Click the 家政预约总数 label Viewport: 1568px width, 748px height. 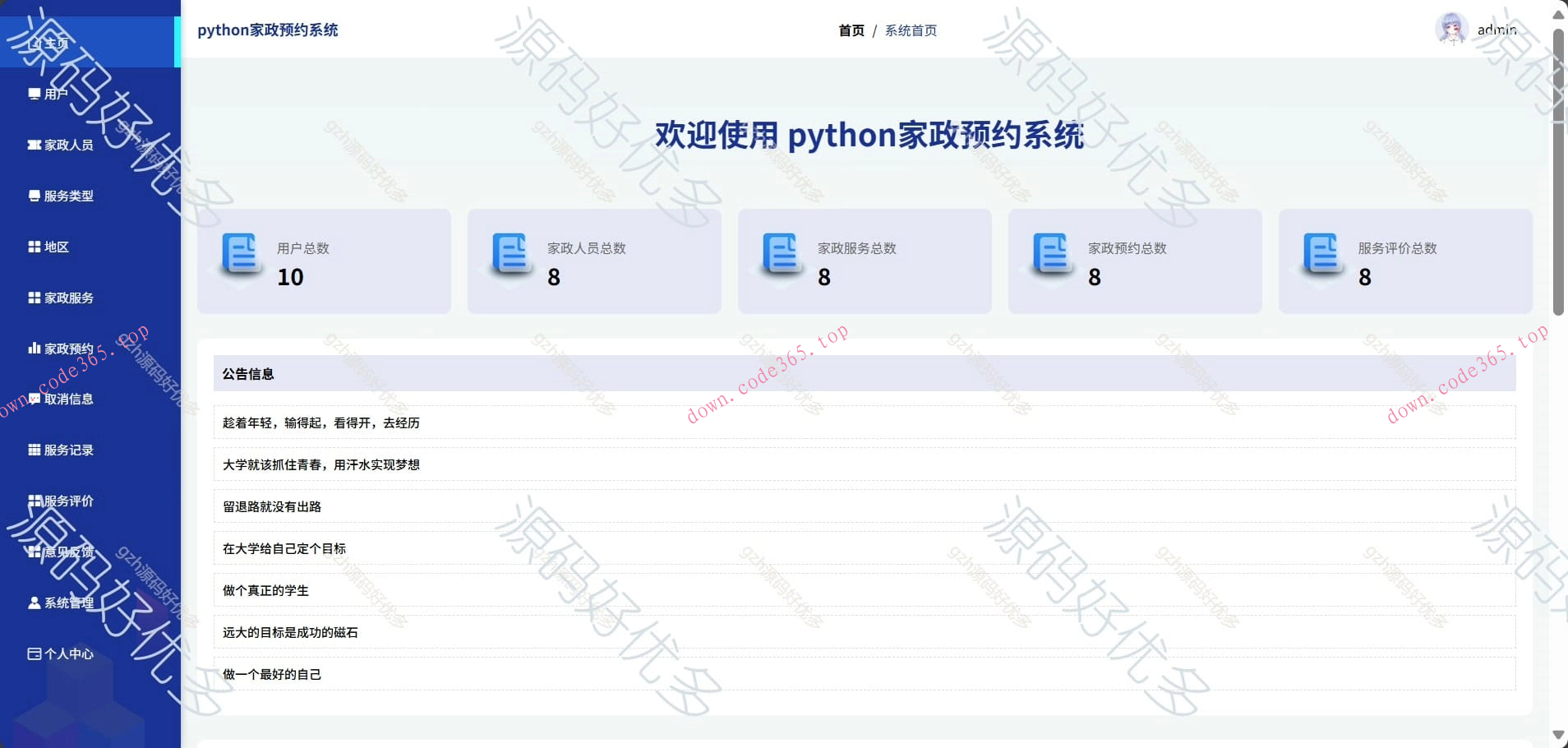1128,248
